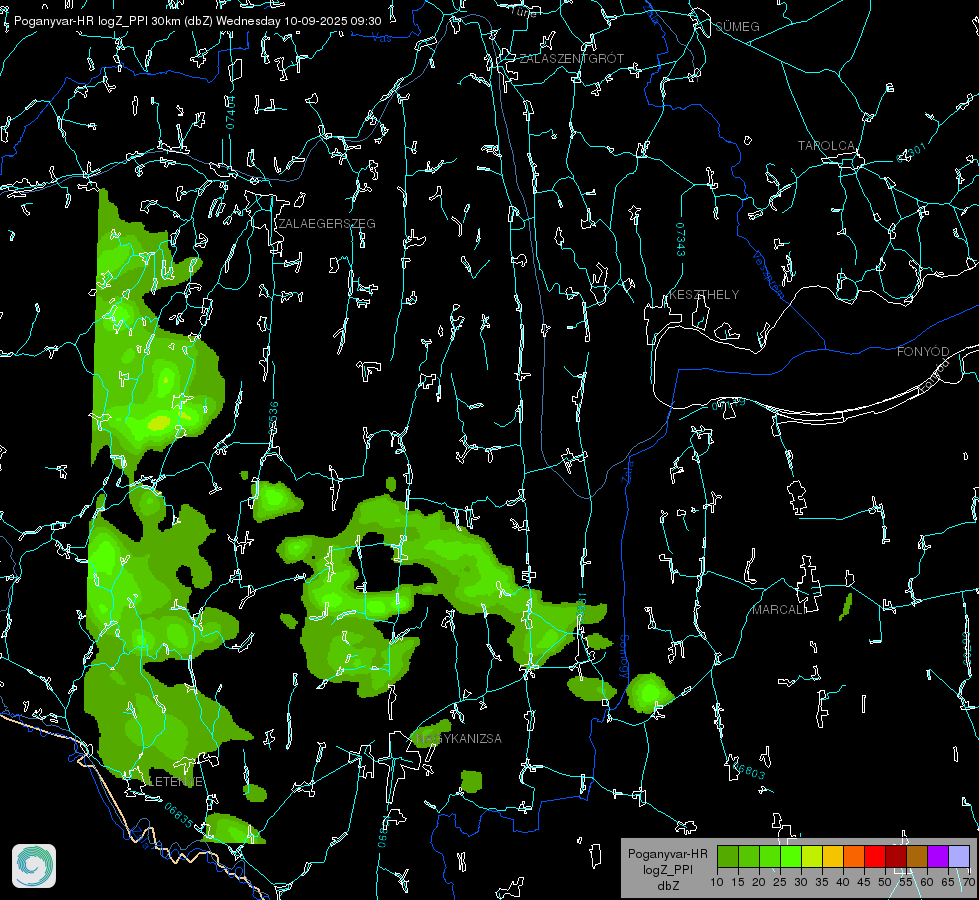Click the KESZTHELY city label

click(704, 295)
